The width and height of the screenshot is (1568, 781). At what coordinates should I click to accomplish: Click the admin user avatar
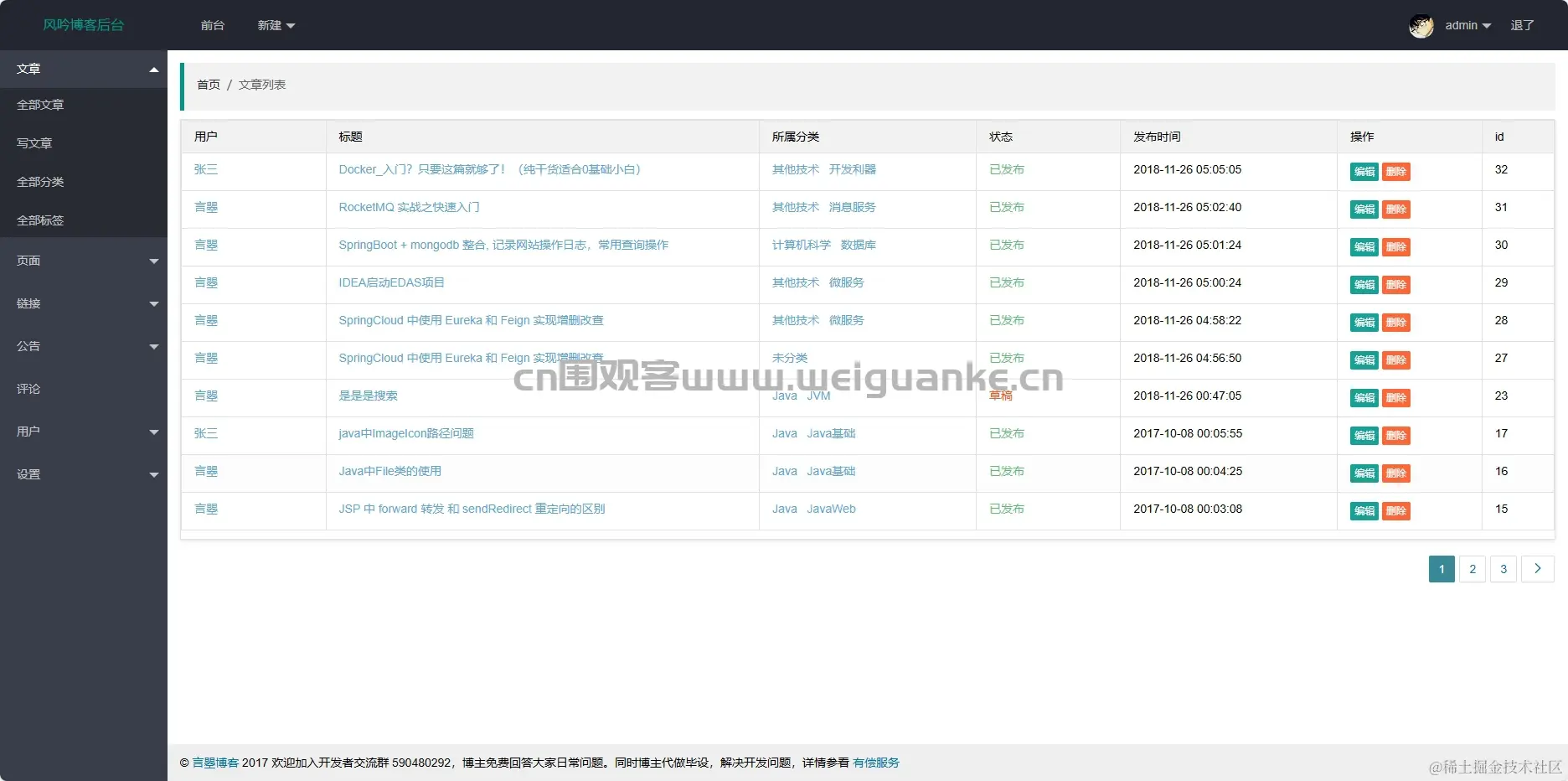click(1421, 26)
